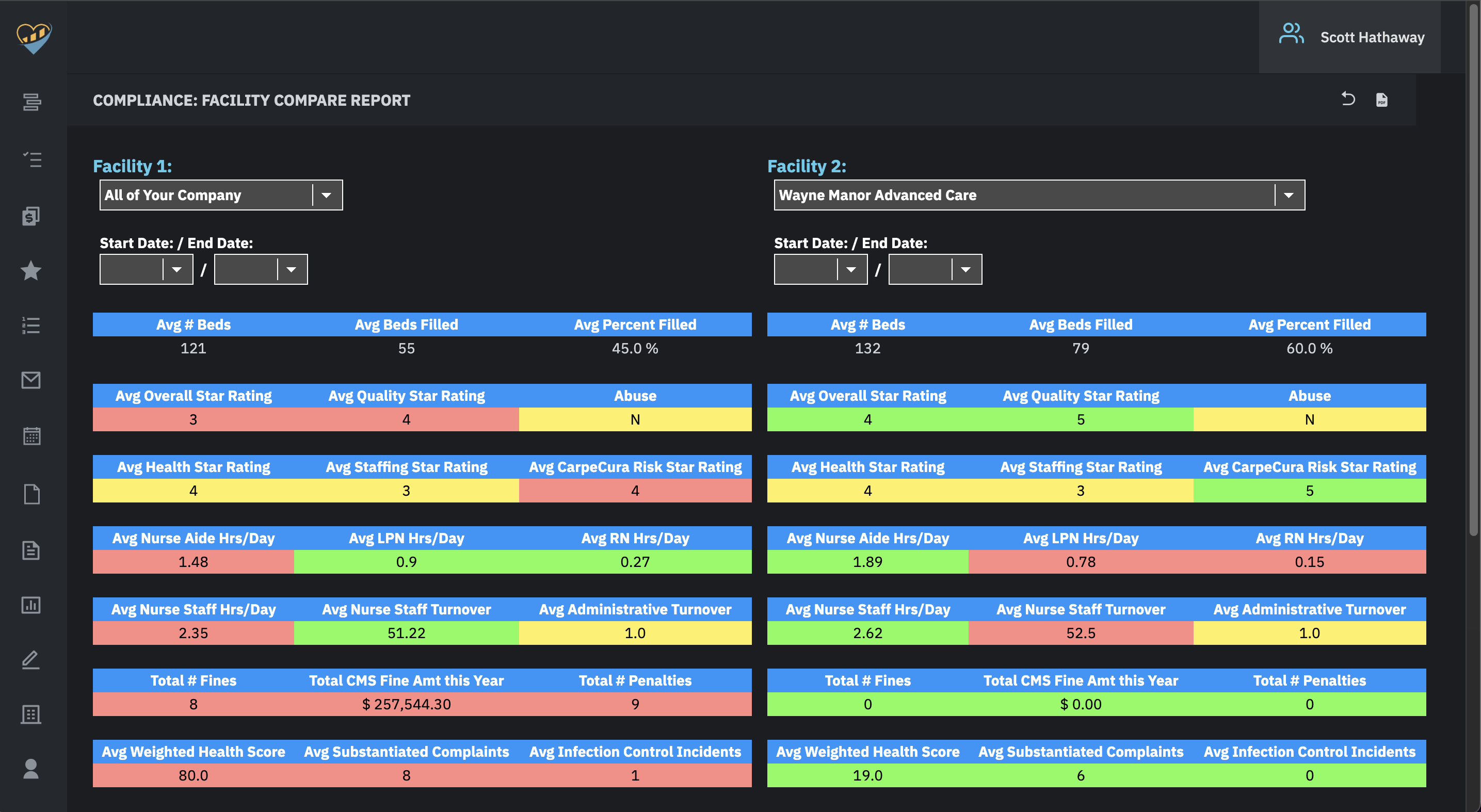Open the calendar sidebar icon
Screen dimensions: 1481x812
31,435
